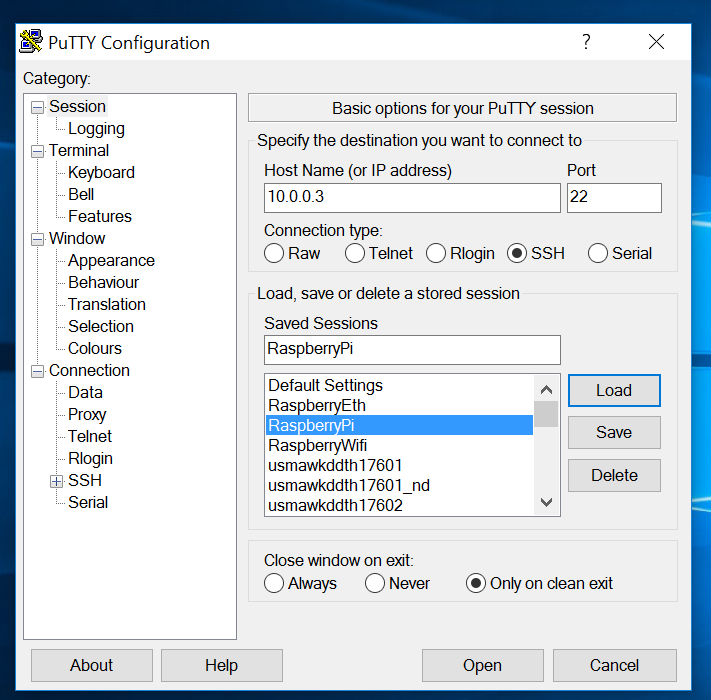Open the Serial category in the tree

click(x=88, y=502)
